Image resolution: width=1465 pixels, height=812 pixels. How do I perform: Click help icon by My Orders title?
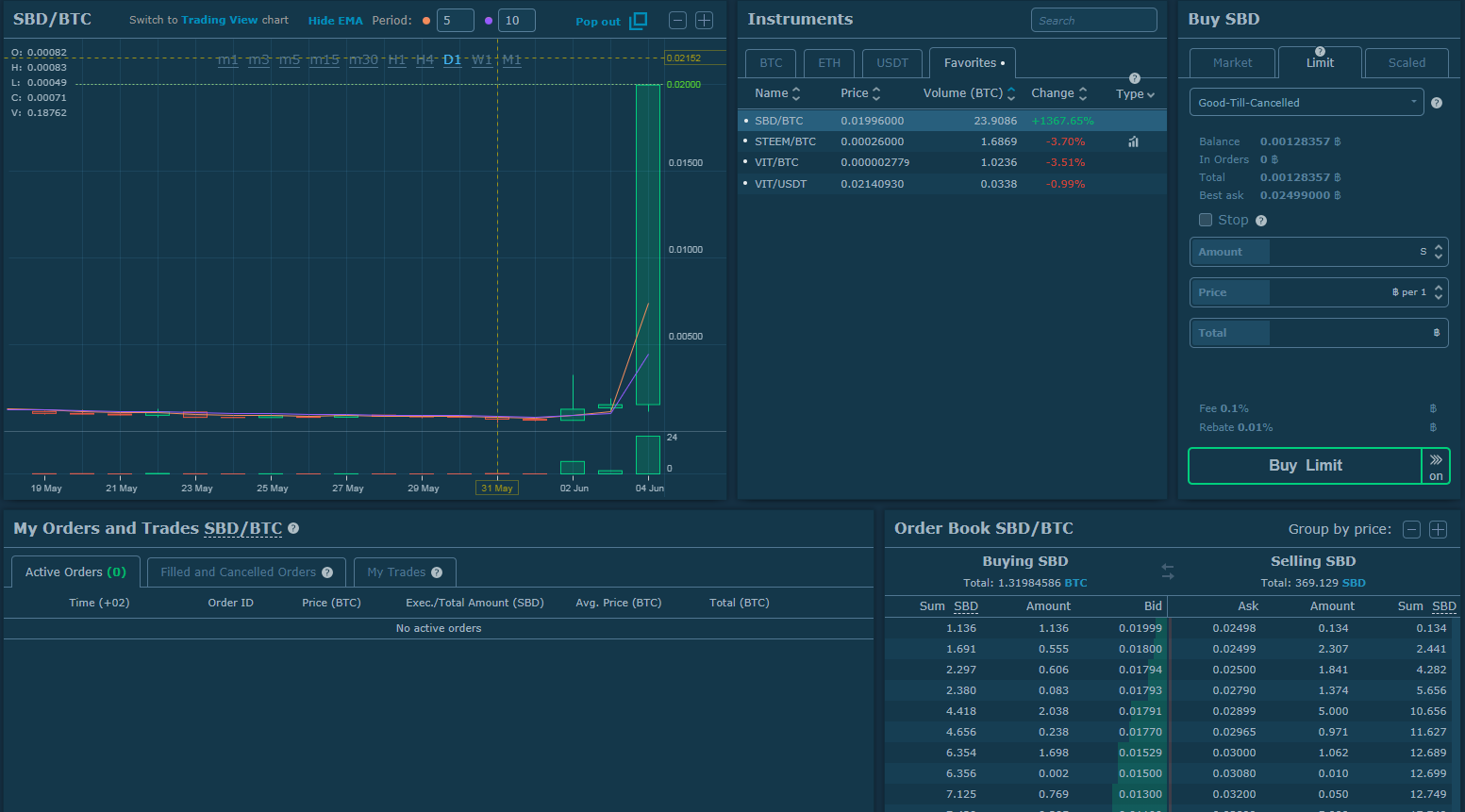click(293, 528)
